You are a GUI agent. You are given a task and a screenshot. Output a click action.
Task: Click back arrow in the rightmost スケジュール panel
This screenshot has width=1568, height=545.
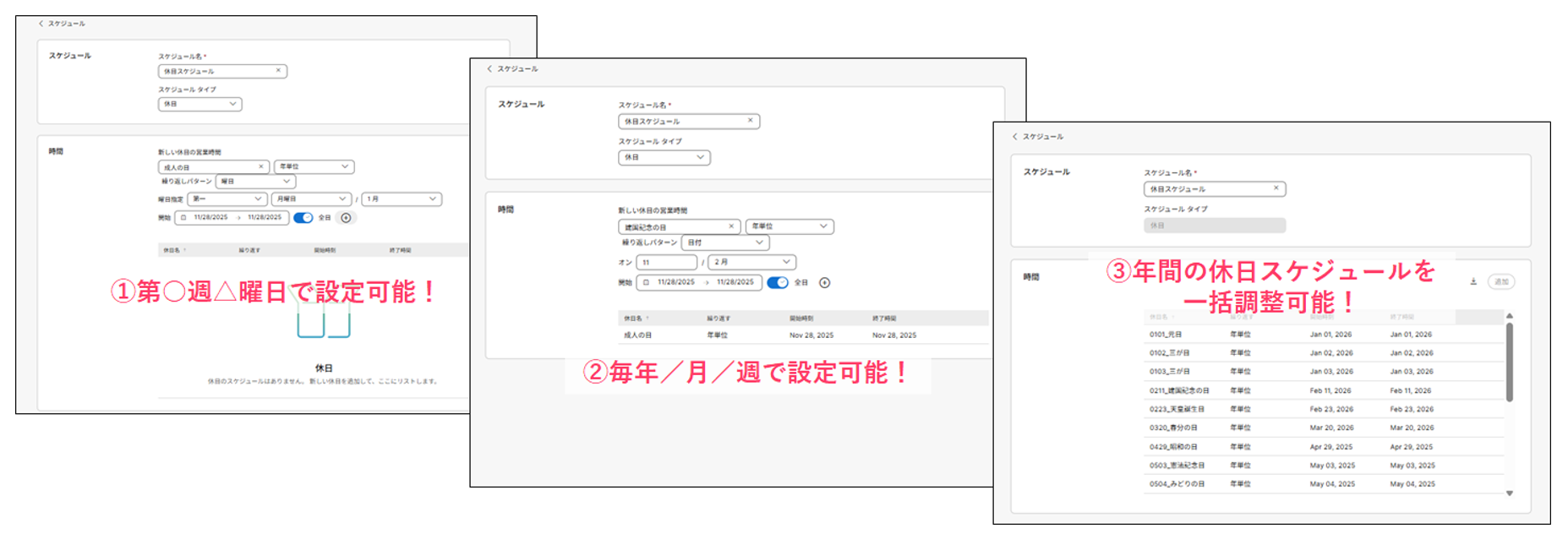pos(1015,137)
